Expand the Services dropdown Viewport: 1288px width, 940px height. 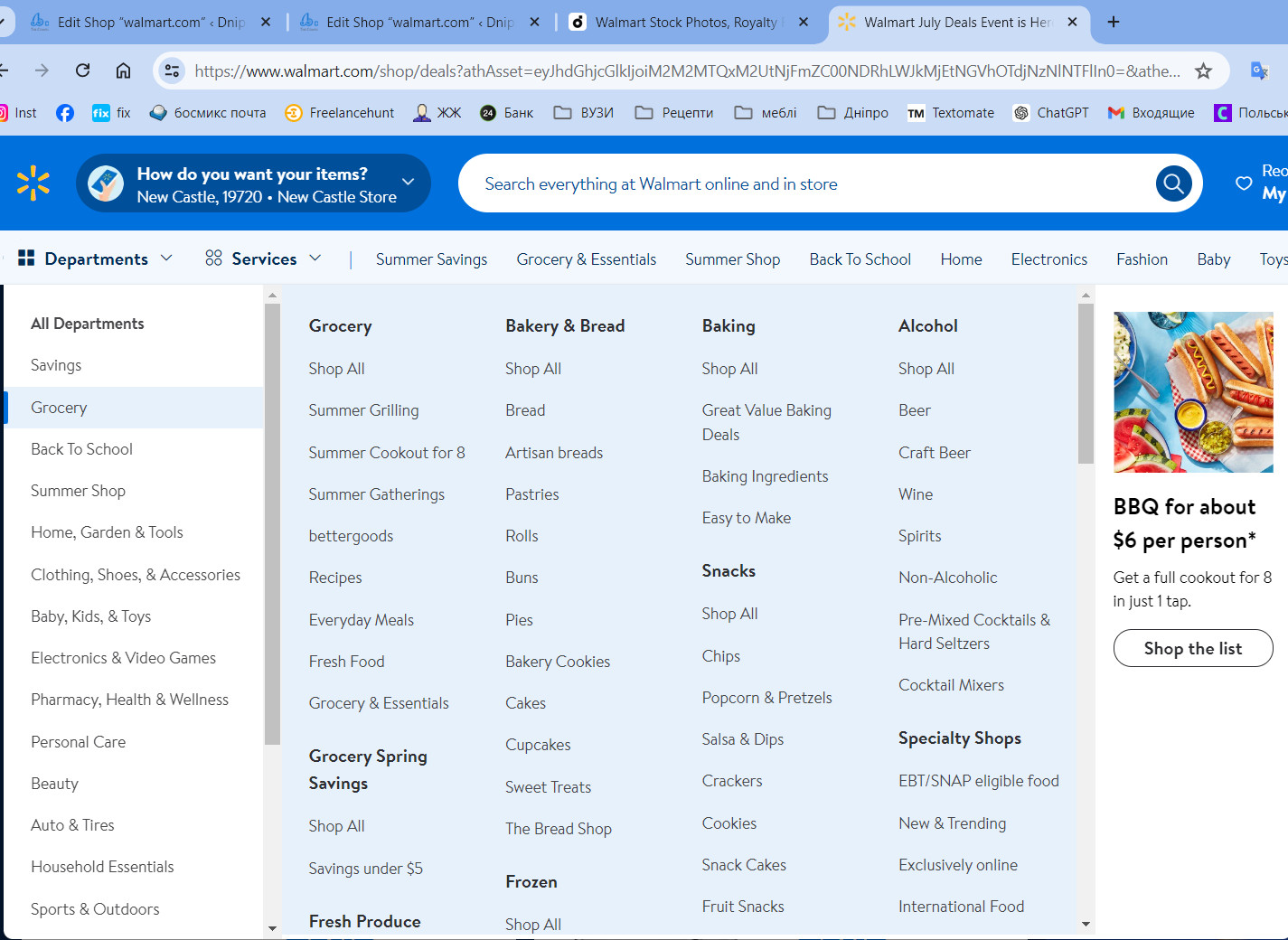(263, 258)
